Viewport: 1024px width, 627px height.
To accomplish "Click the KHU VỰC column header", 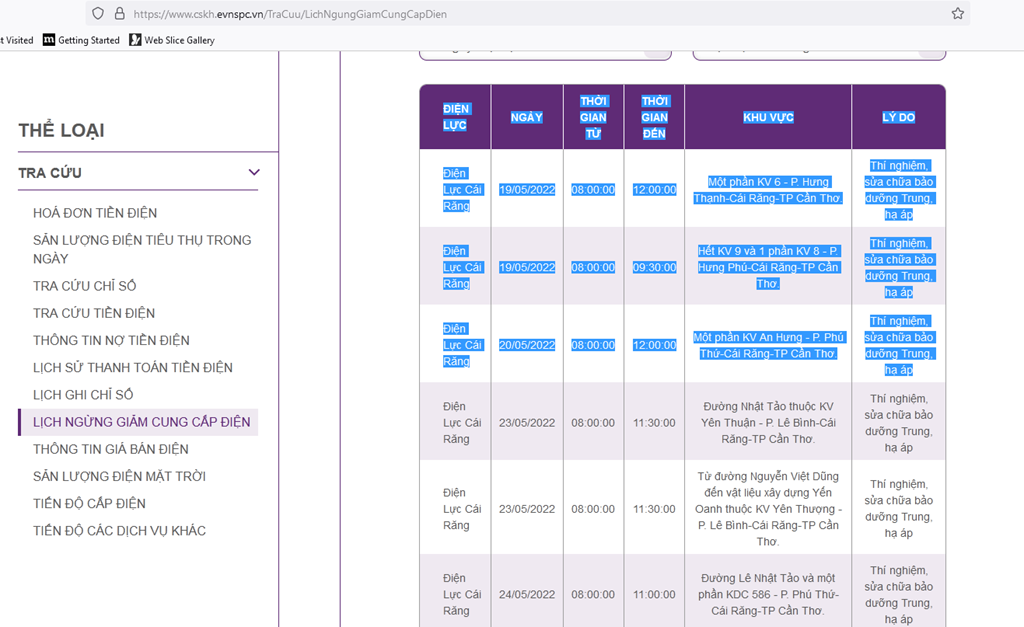I will [x=768, y=117].
